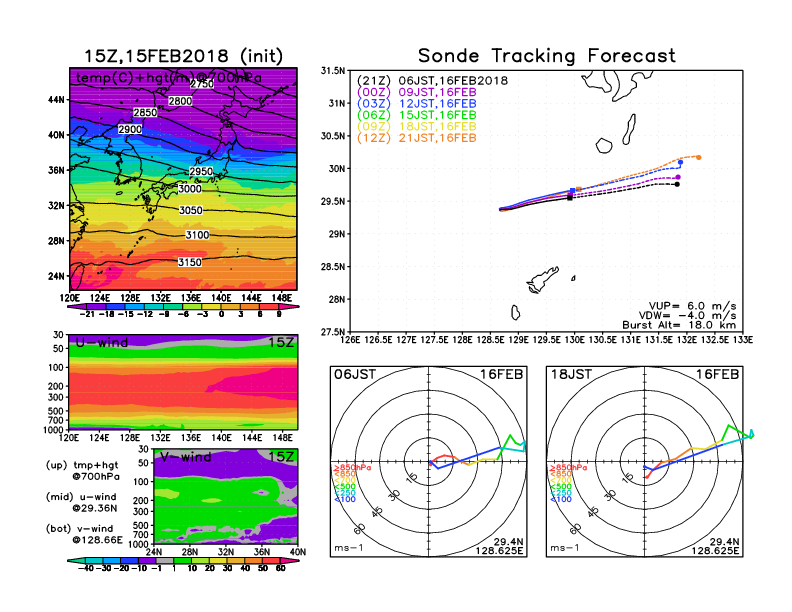
Task: Click the "15Z" label in the U-wind panel
Action: pyautogui.click(x=281, y=343)
